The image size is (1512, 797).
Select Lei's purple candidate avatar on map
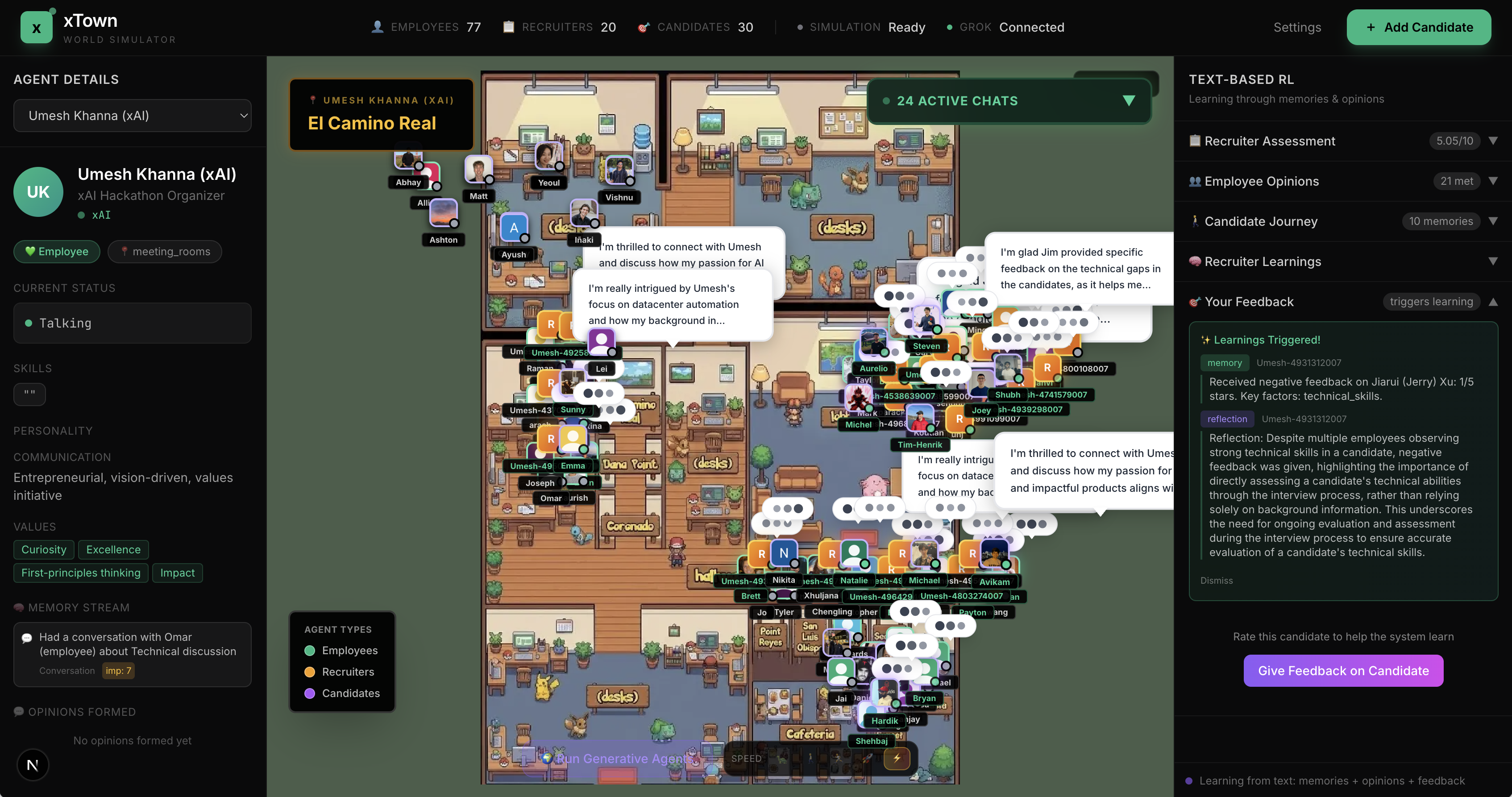(x=601, y=341)
